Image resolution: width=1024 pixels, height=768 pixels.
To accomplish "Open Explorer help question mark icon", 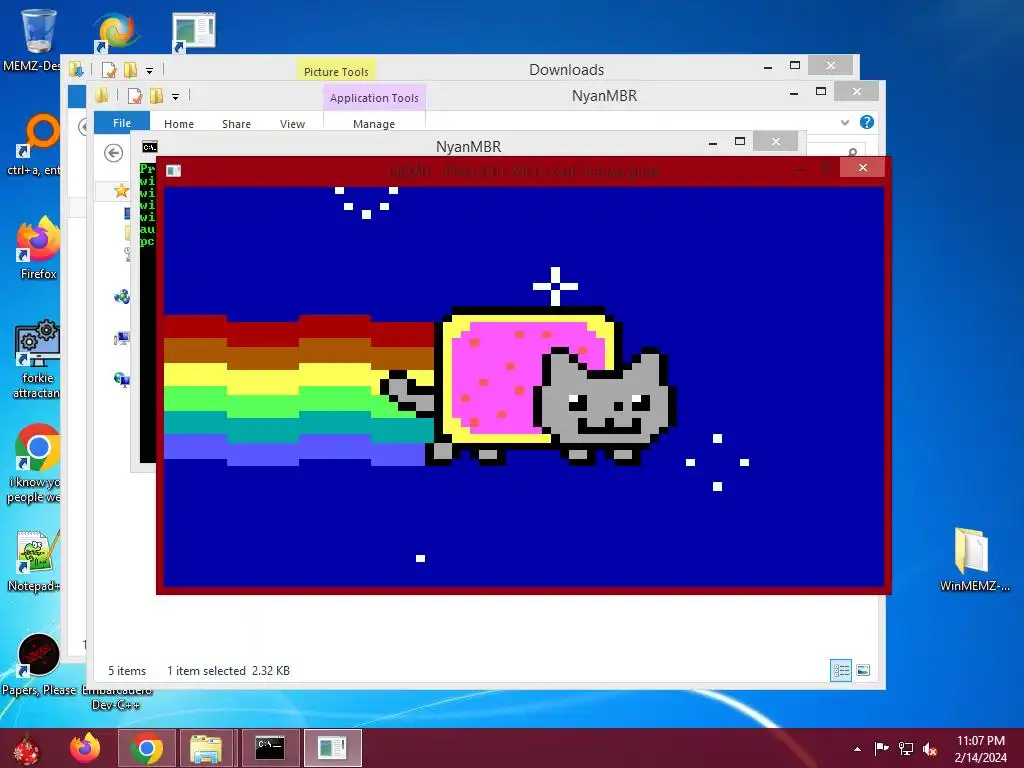I will [867, 122].
